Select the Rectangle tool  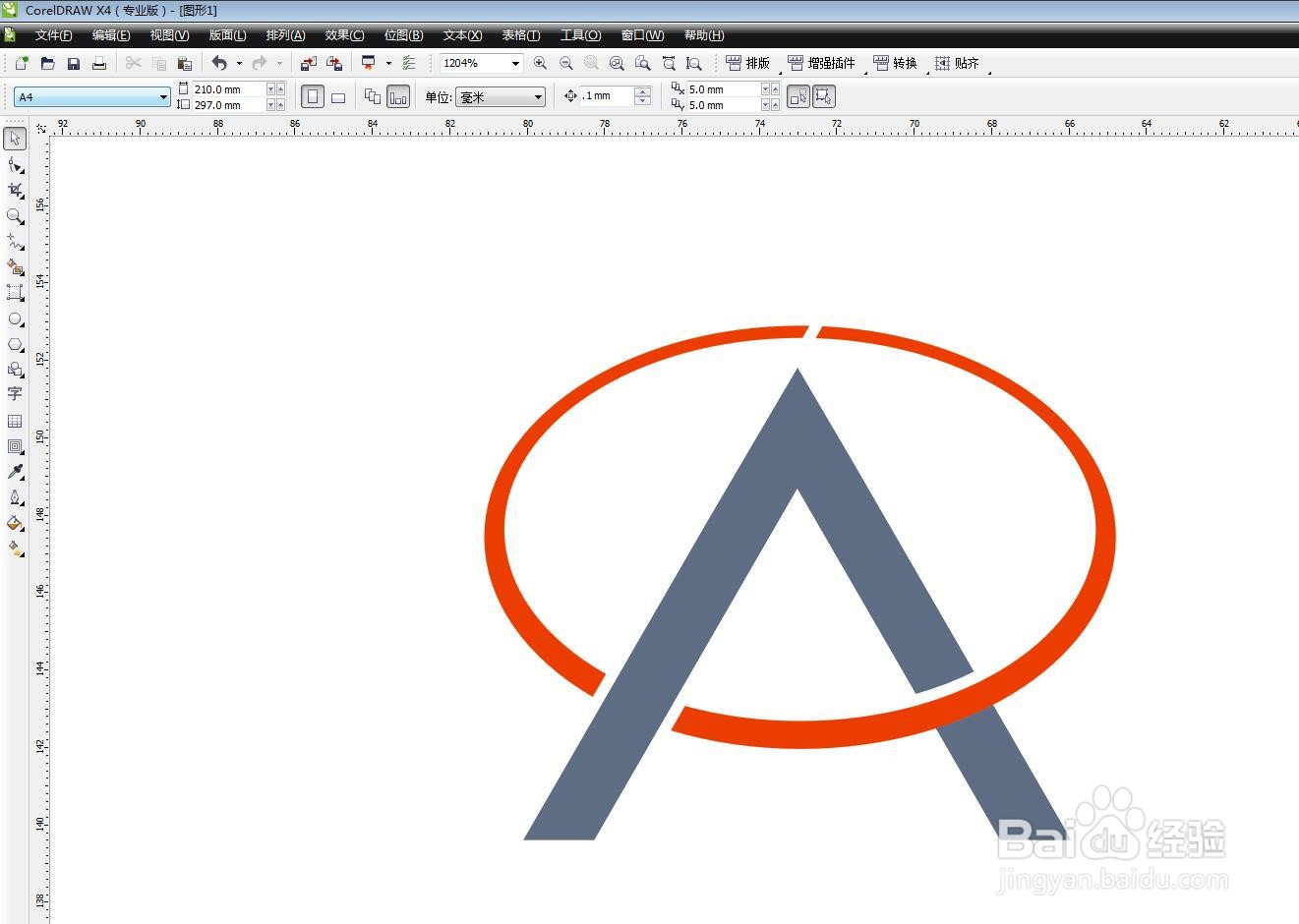pyautogui.click(x=15, y=292)
